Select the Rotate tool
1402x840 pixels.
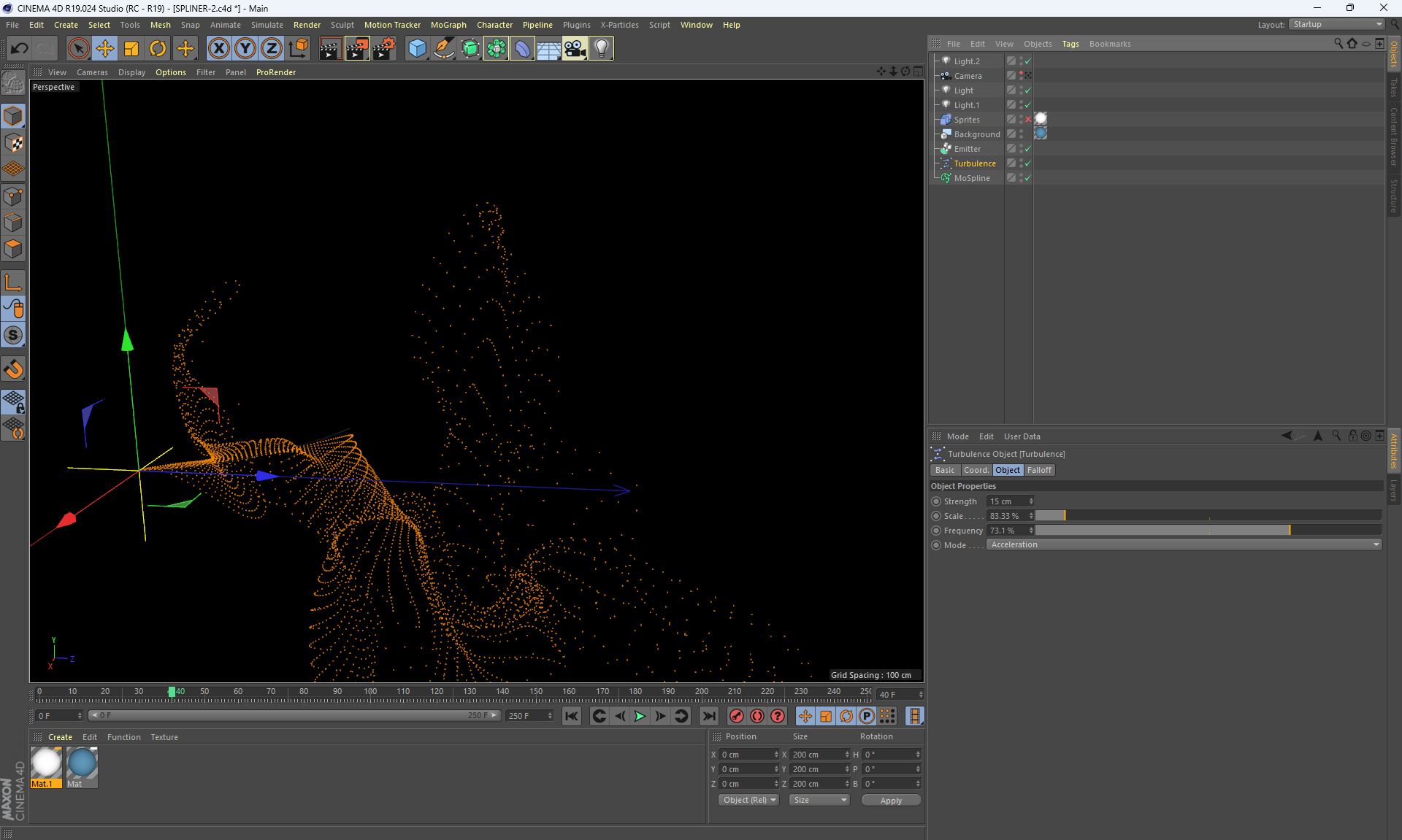(158, 49)
